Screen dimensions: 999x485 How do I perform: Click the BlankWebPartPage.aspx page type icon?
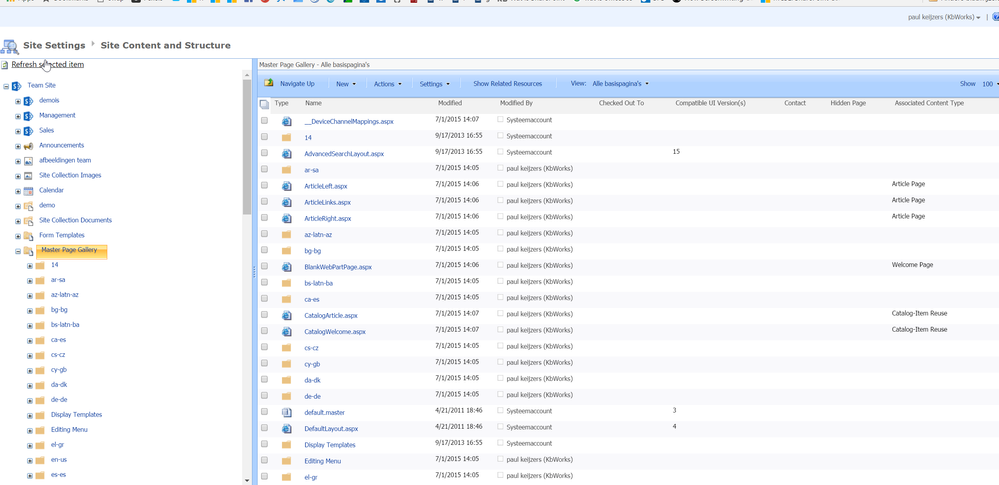pos(287,267)
